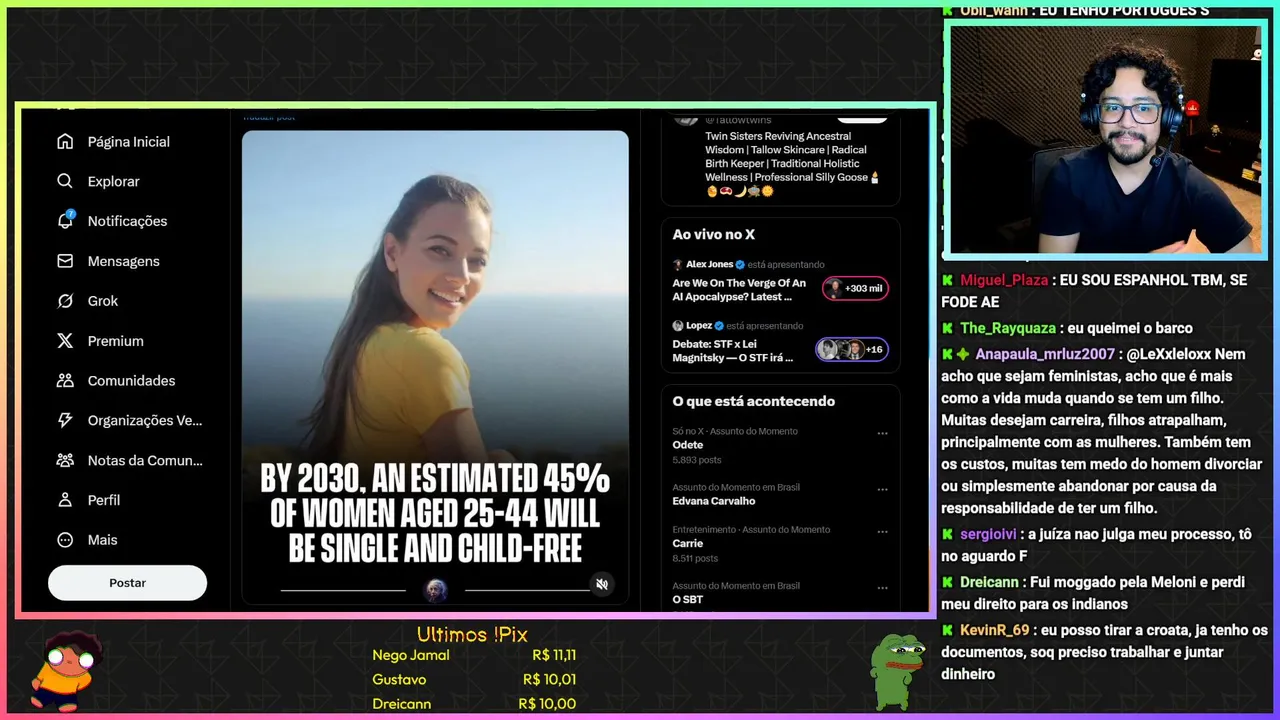This screenshot has width=1280, height=720.
Task: Click Lopez small avatar in live list
Action: (677, 326)
